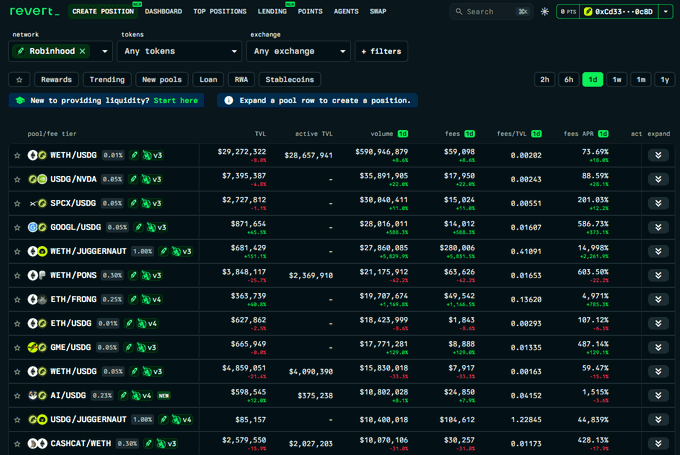Click the NEW badge on the AI/USDG row
The image size is (680, 455).
163,396
